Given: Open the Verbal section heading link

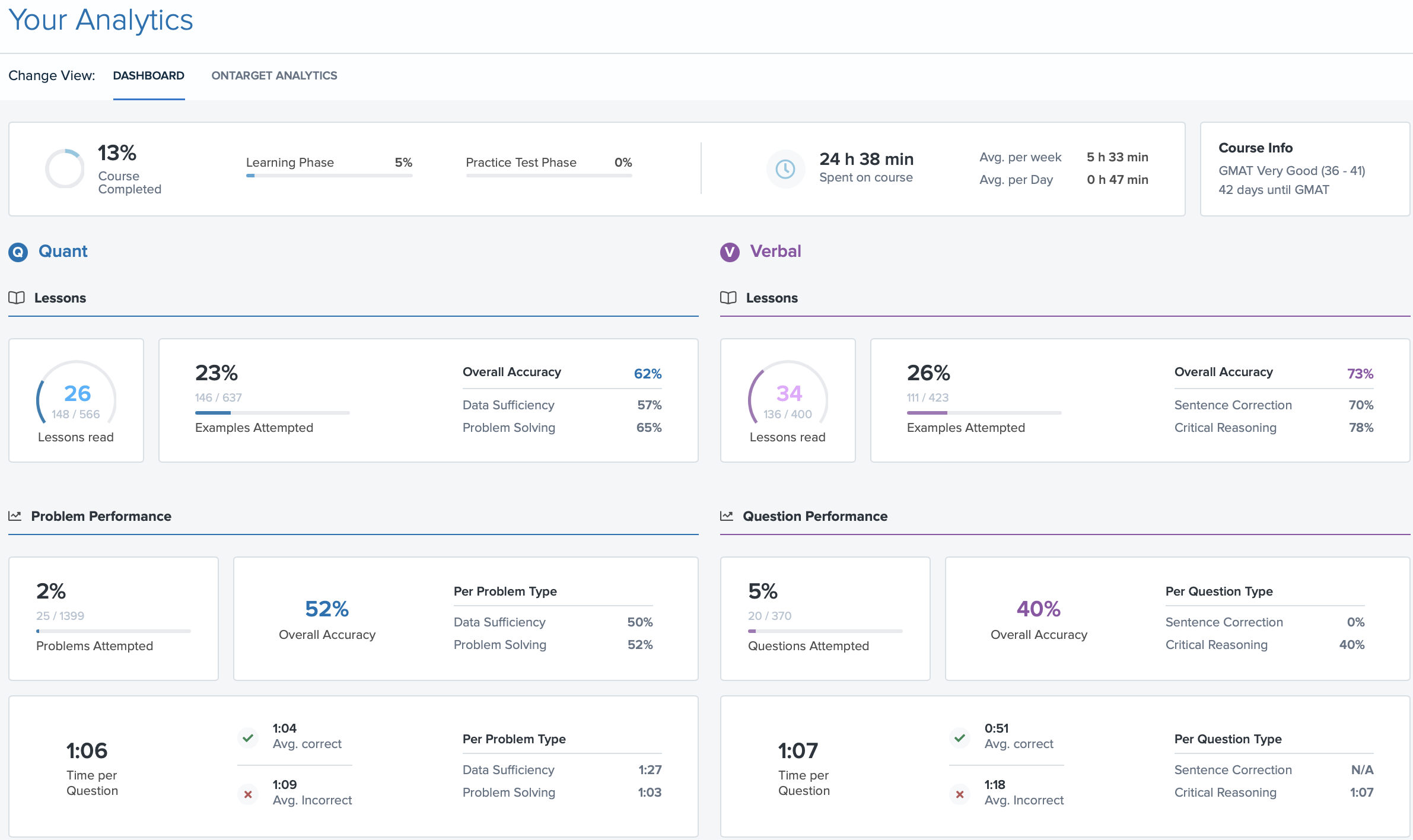Looking at the screenshot, I should click(x=775, y=251).
